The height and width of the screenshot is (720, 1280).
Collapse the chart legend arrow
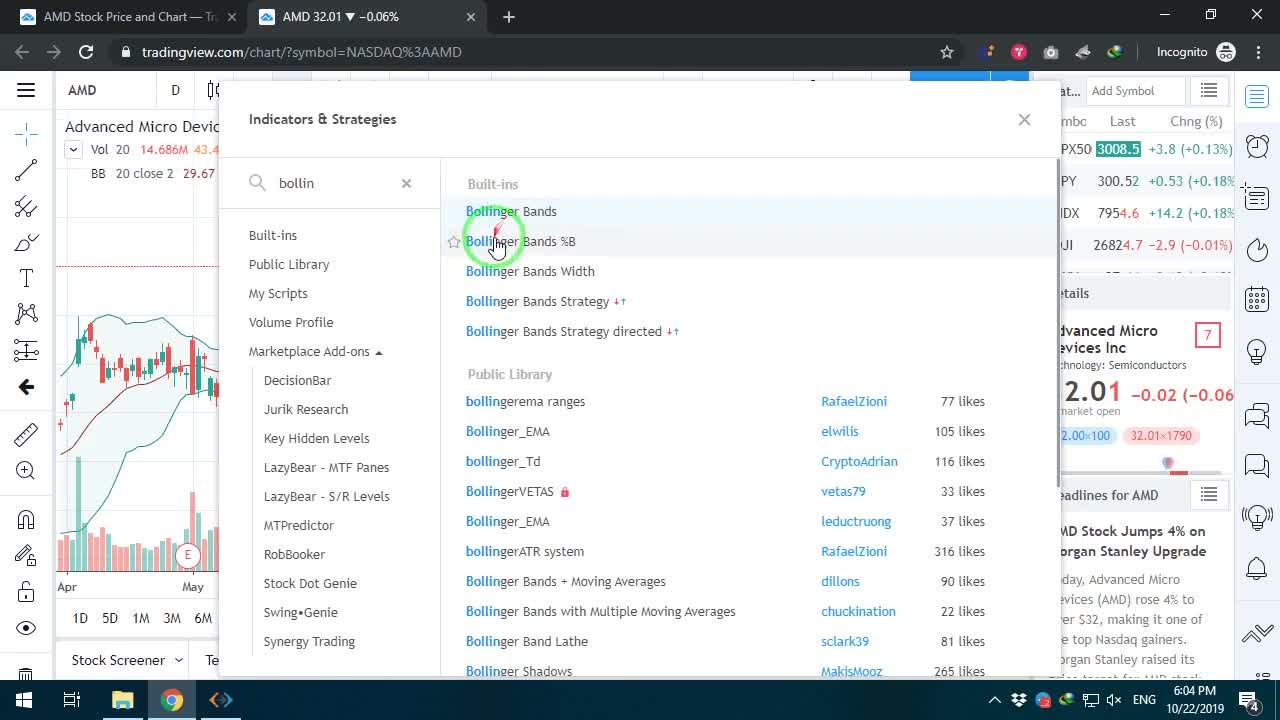pos(73,150)
